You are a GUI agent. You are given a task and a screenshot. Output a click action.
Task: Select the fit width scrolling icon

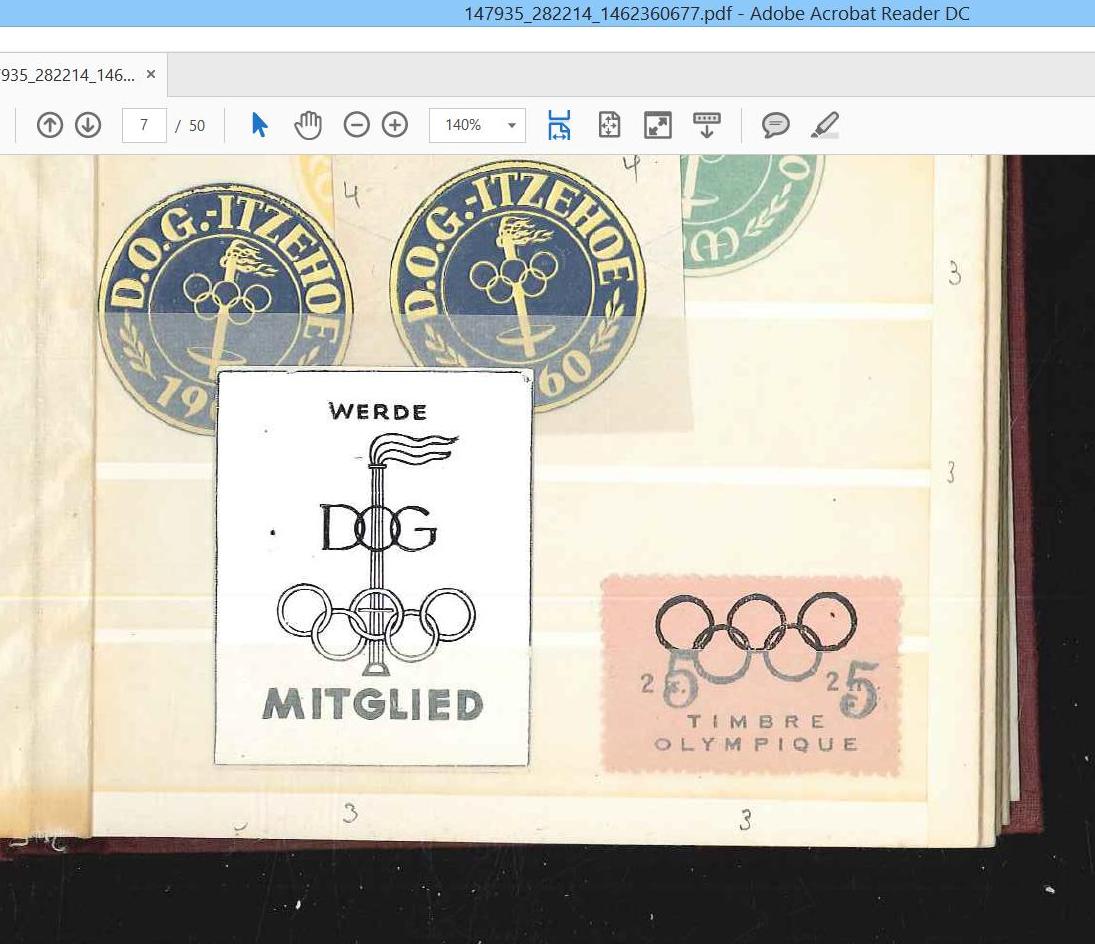click(559, 126)
